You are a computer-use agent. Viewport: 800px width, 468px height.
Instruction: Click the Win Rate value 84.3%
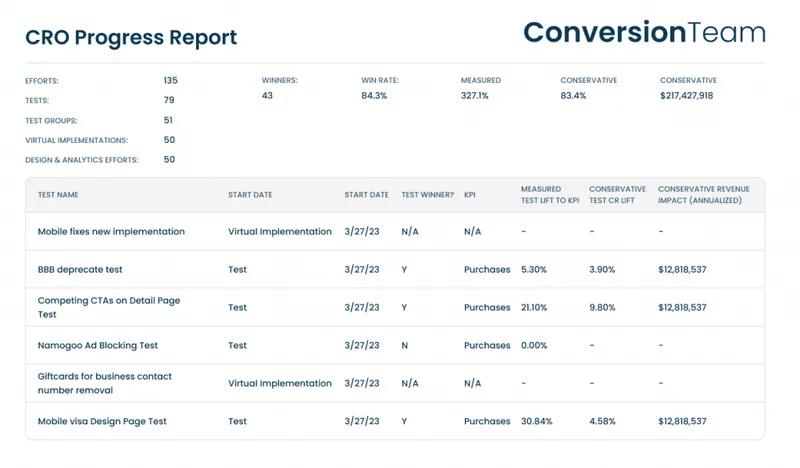pyautogui.click(x=374, y=95)
